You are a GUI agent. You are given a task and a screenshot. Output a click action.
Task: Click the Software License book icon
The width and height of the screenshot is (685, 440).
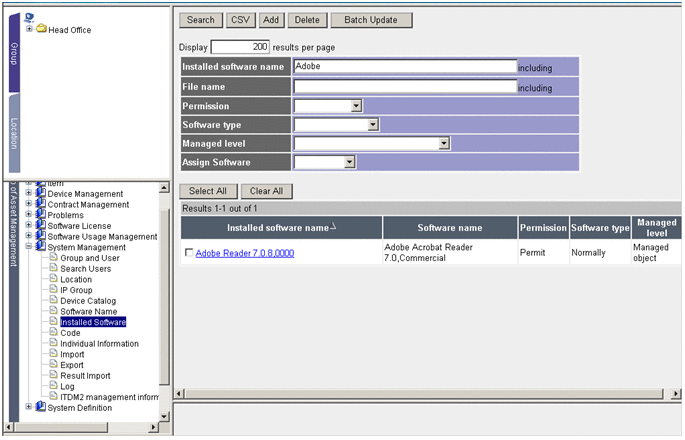tap(41, 226)
